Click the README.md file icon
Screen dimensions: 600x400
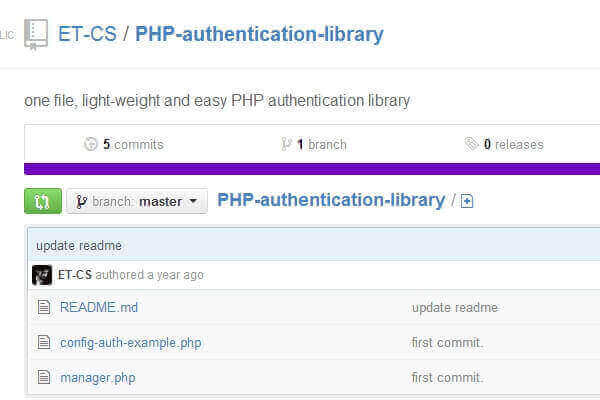pos(43,307)
